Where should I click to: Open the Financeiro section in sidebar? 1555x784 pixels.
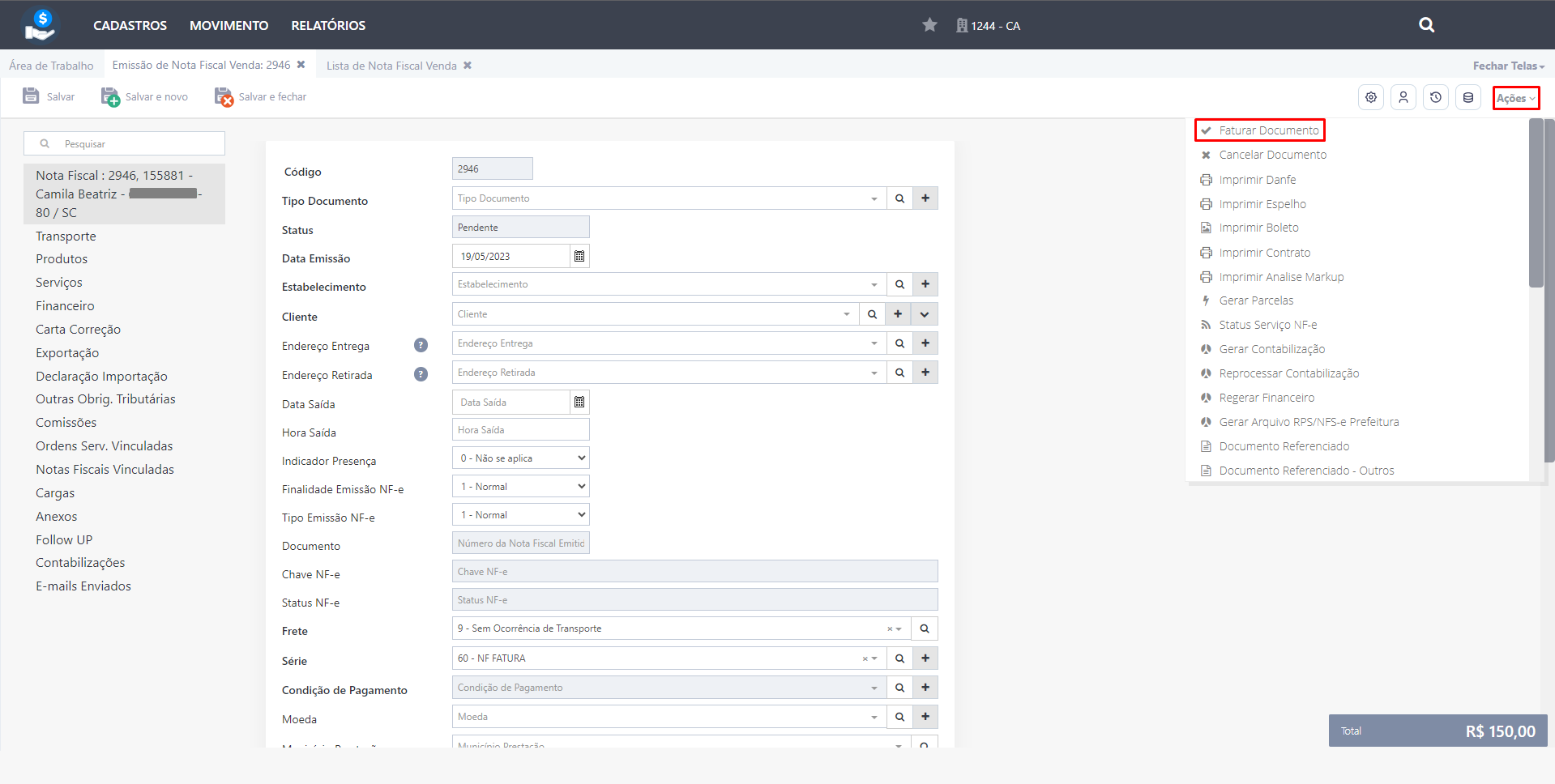[65, 305]
